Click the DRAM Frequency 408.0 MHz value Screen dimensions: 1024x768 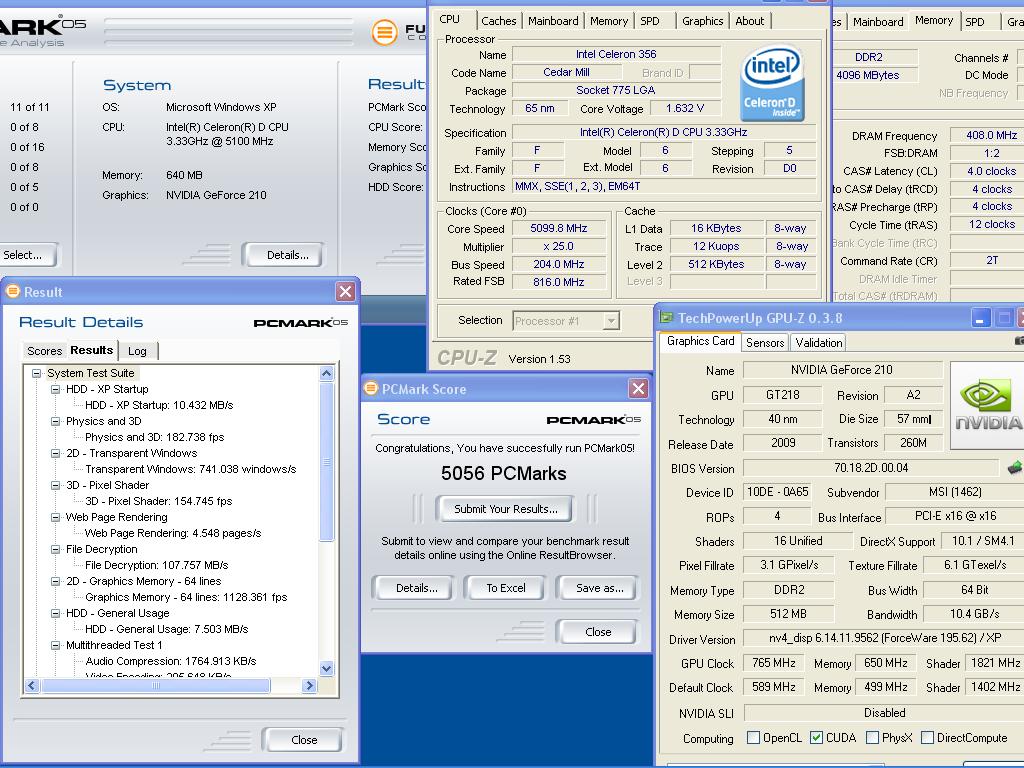click(991, 135)
